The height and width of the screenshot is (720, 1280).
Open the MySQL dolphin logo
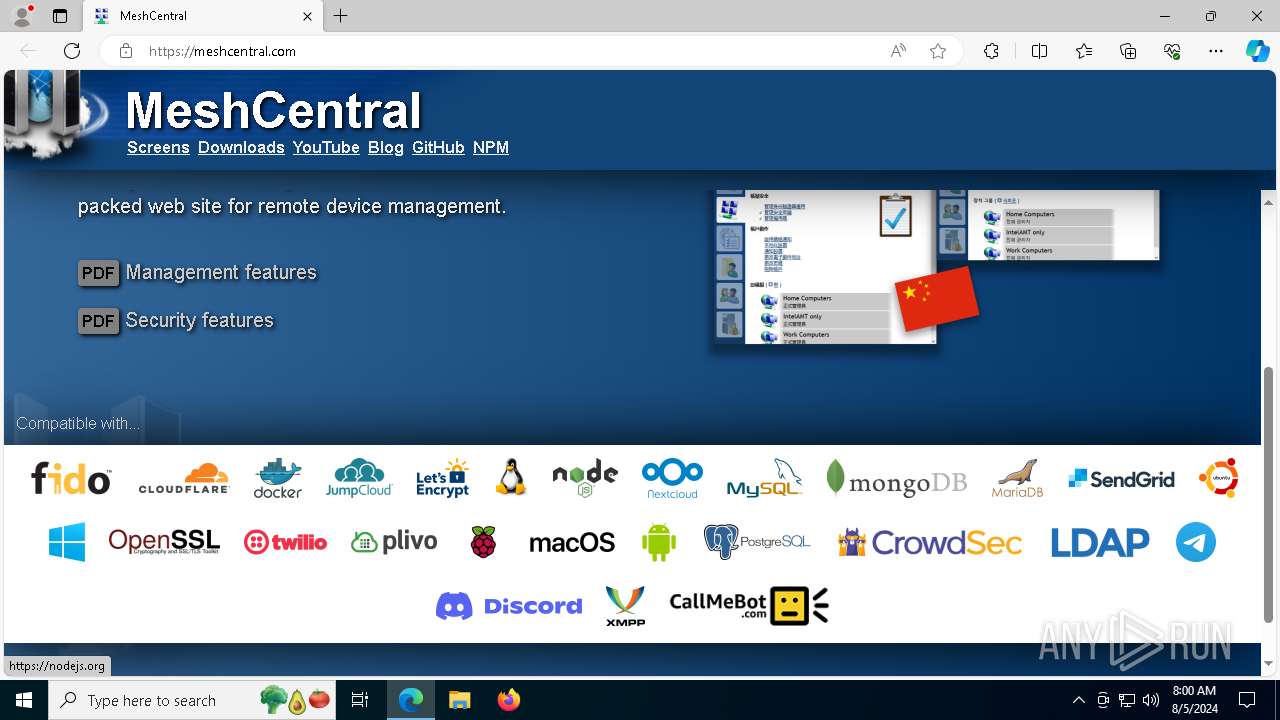coord(765,479)
